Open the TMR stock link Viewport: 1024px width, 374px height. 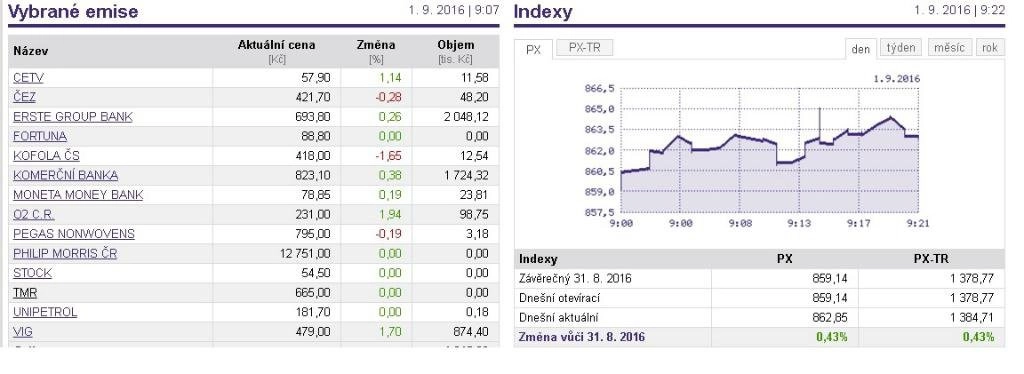click(x=25, y=292)
